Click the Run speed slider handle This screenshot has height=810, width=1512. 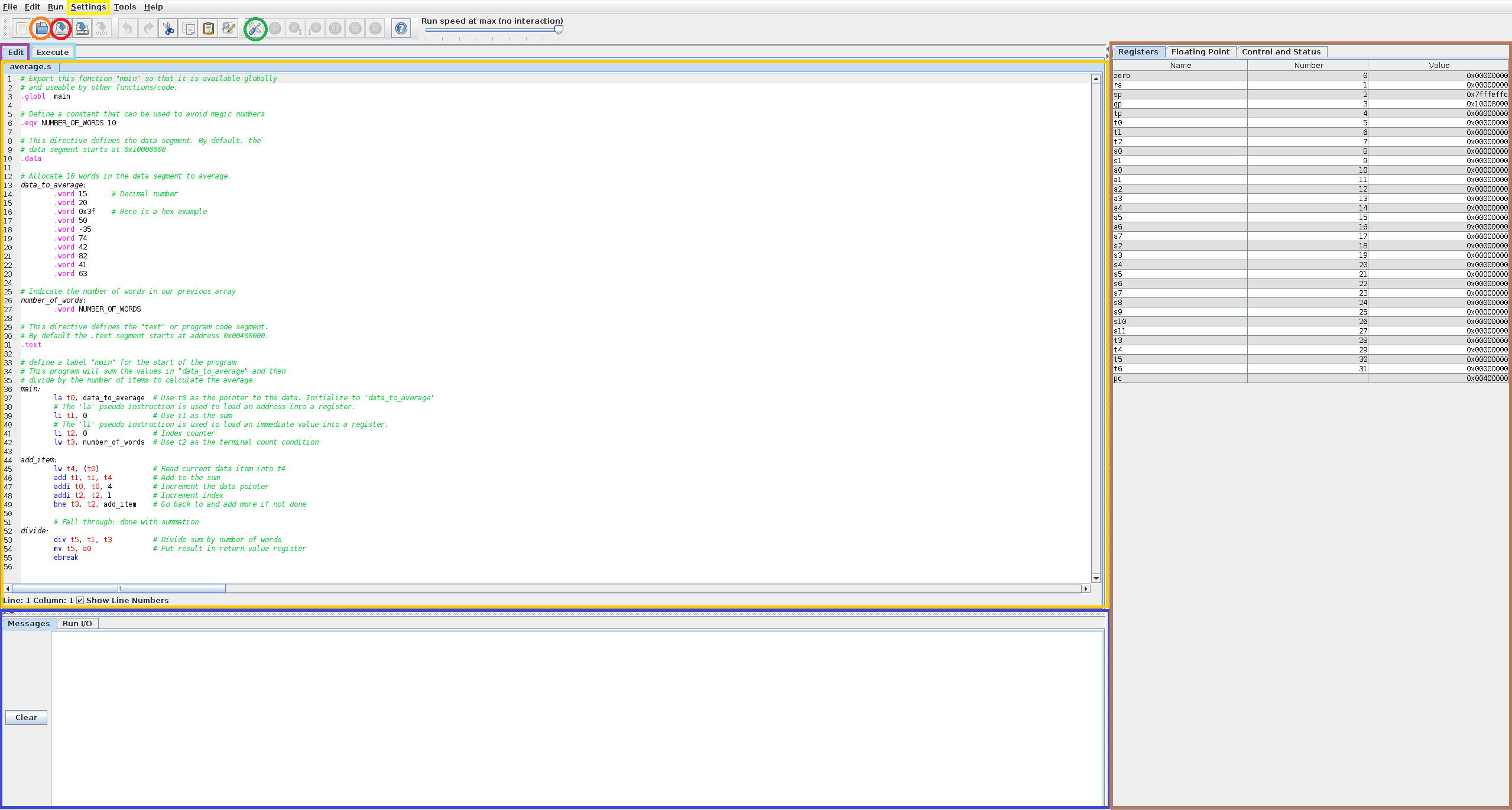pyautogui.click(x=559, y=30)
